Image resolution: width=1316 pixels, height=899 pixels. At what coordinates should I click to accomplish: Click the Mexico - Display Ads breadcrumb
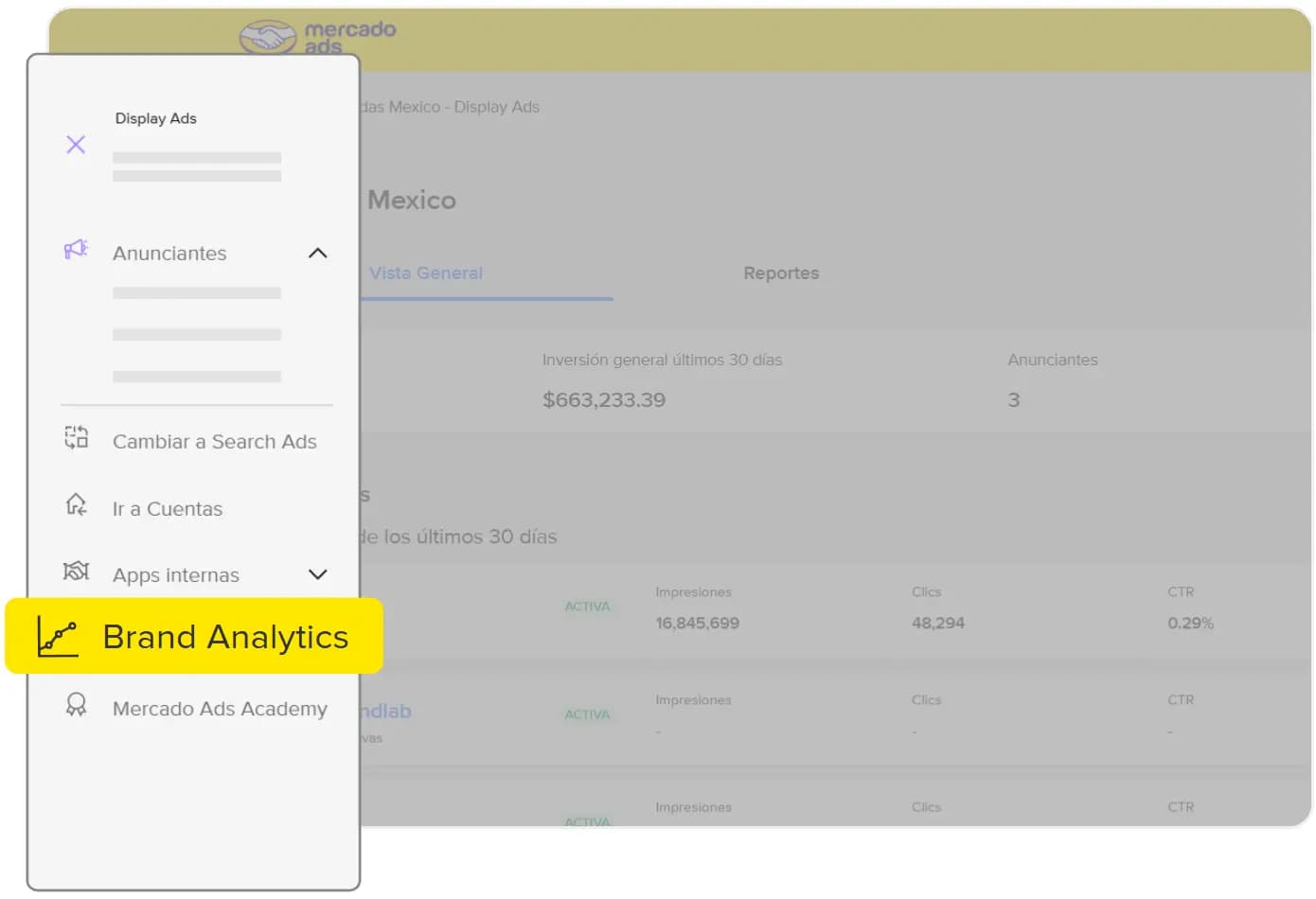[450, 107]
